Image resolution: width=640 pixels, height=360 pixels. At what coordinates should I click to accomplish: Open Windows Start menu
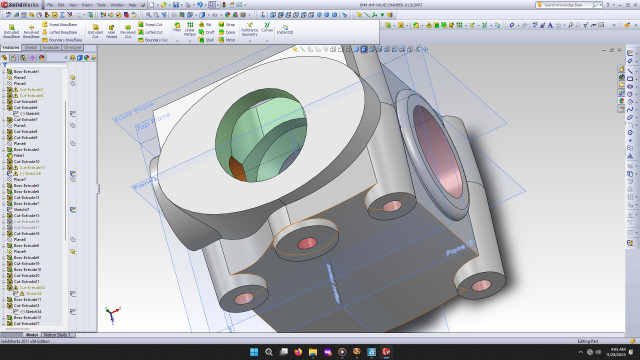(x=254, y=352)
